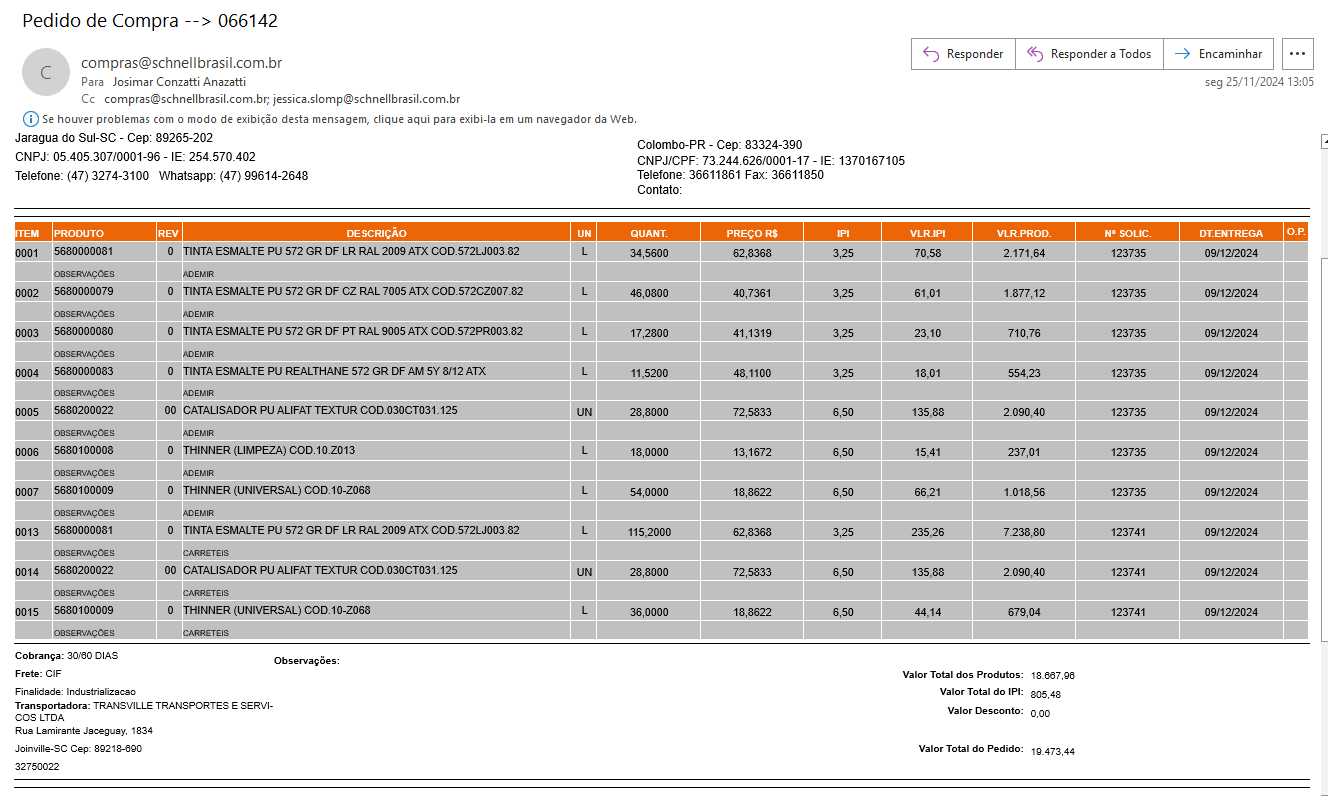This screenshot has height=796, width=1328.
Task: Click the view in web browser notice text
Action: [x=339, y=119]
